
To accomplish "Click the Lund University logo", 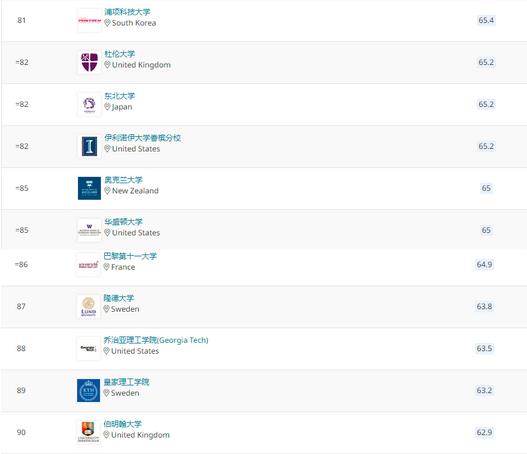I will pos(88,306).
